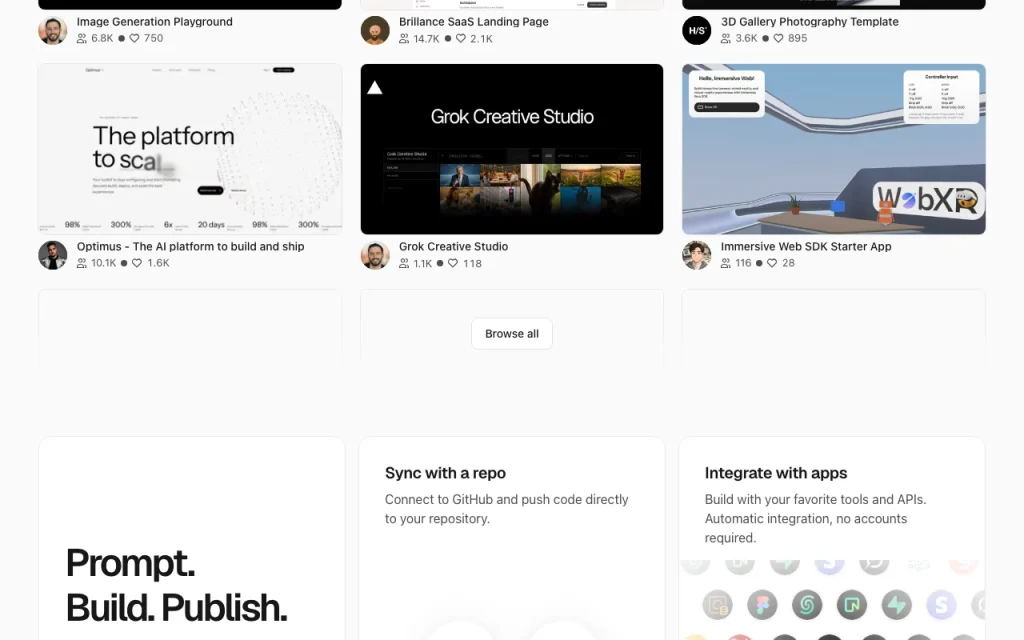Open Brillance SaaS Landing Page author avatar

375,30
